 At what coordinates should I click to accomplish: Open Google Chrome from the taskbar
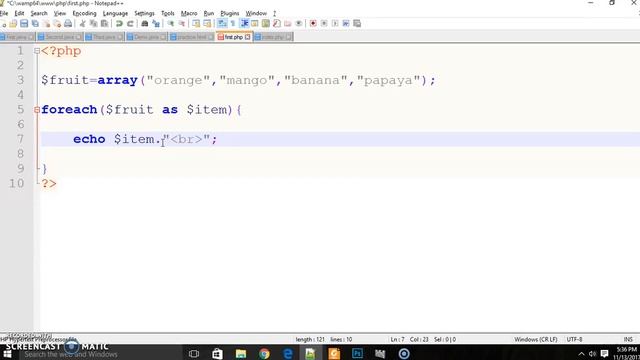[x=264, y=353]
